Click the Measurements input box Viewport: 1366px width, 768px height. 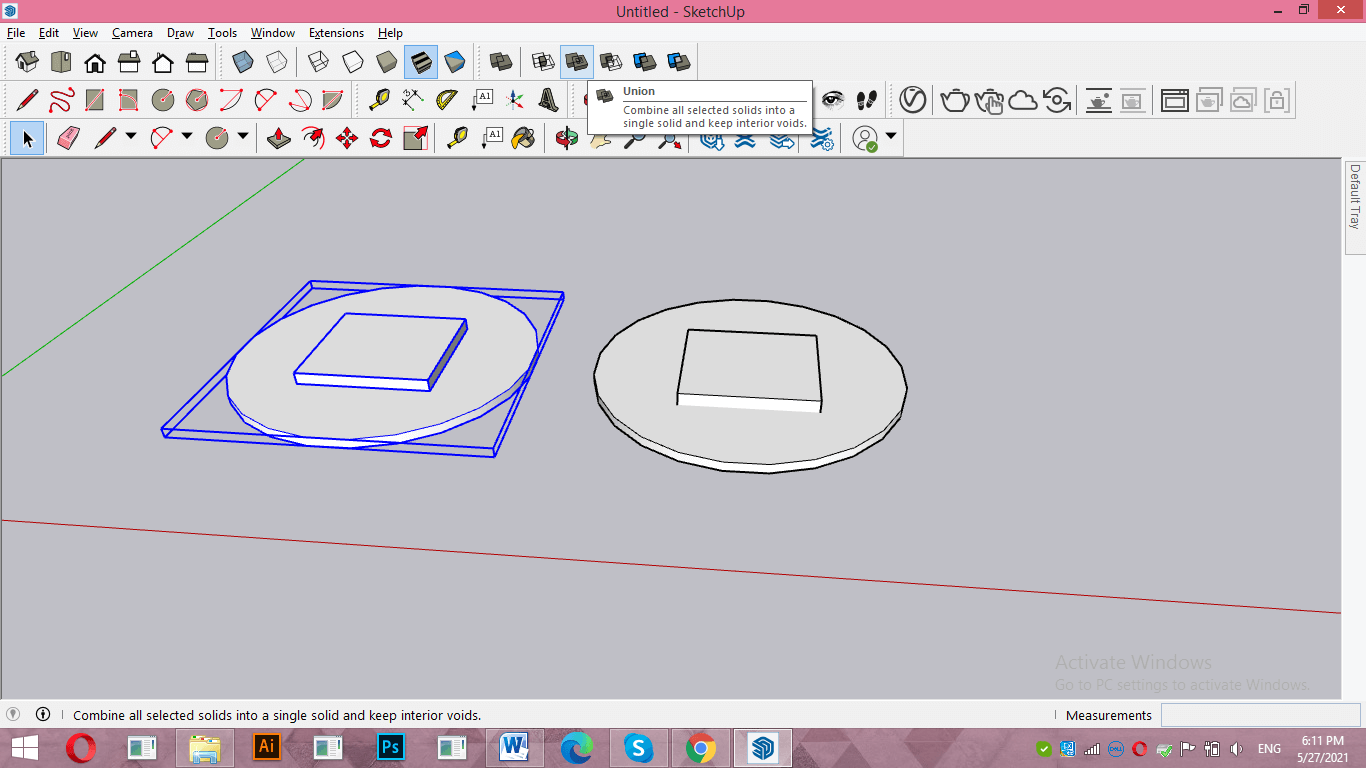tap(1260, 715)
